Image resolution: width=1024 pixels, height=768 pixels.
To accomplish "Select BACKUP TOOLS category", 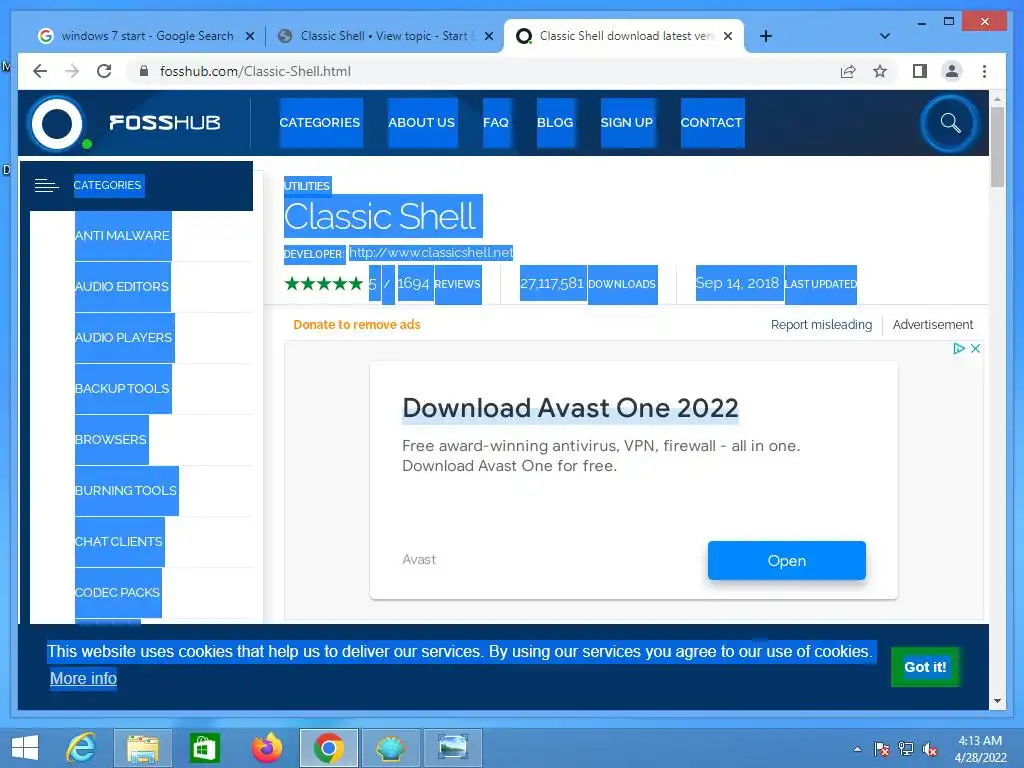I will 123,389.
